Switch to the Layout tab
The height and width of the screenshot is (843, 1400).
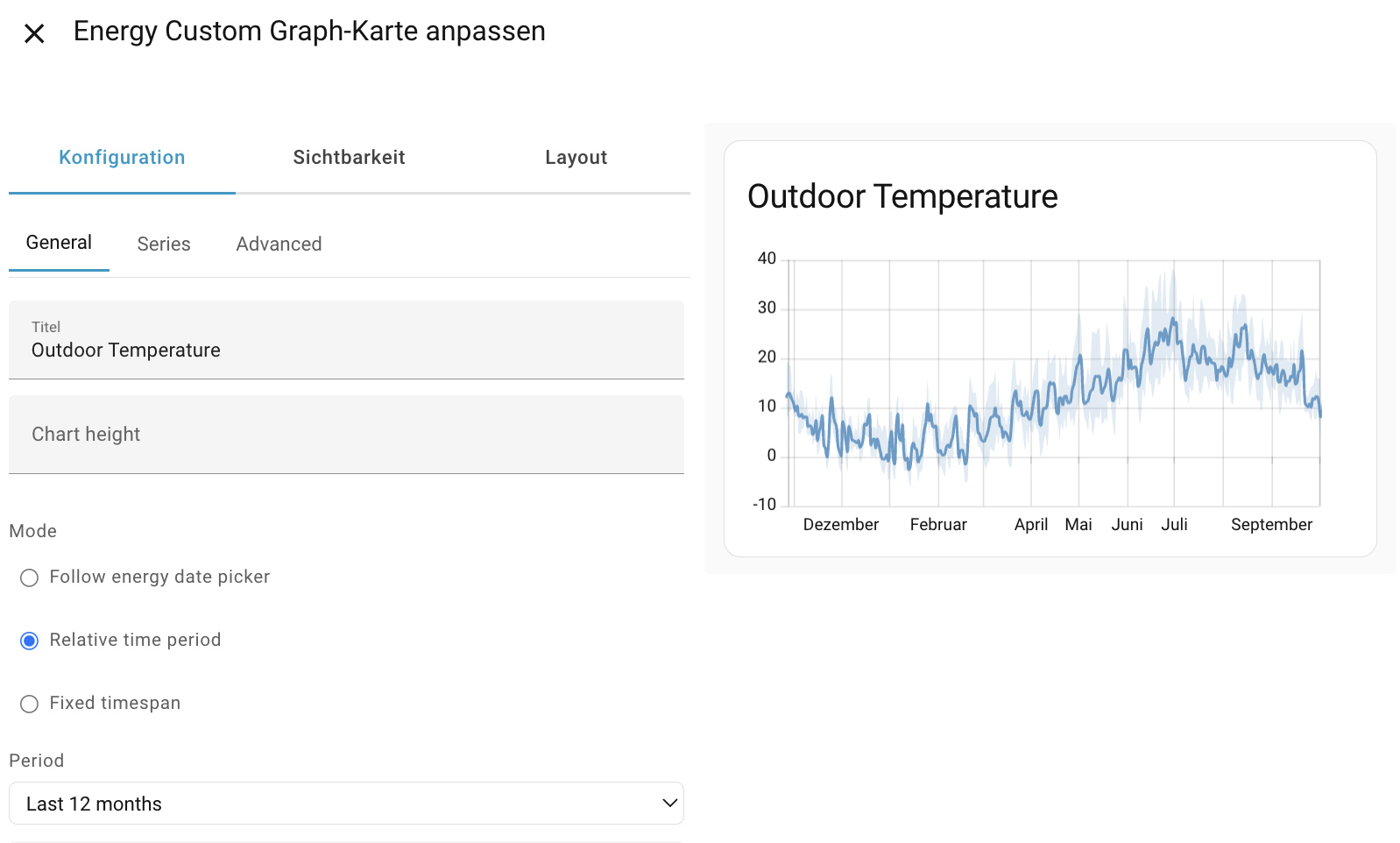click(x=576, y=158)
